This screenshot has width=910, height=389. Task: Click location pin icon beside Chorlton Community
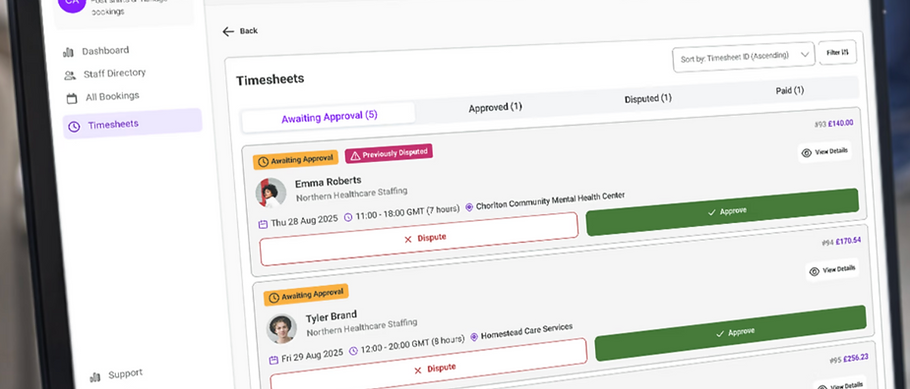coord(469,207)
